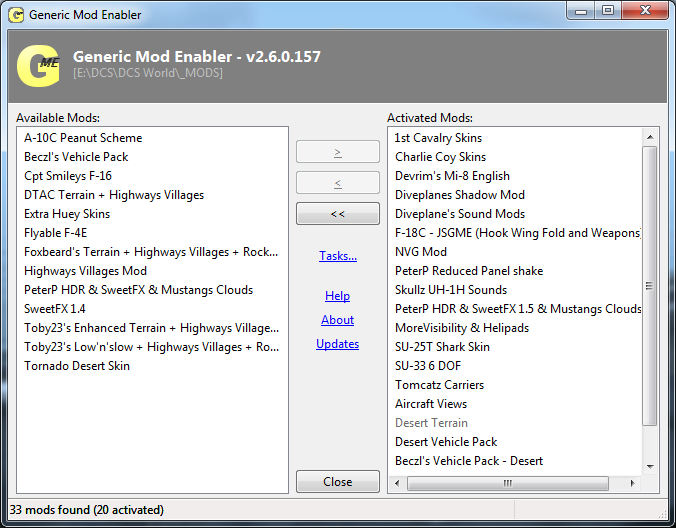The height and width of the screenshot is (528, 676).
Task: Click the mods folder path in header
Action: (x=148, y=73)
